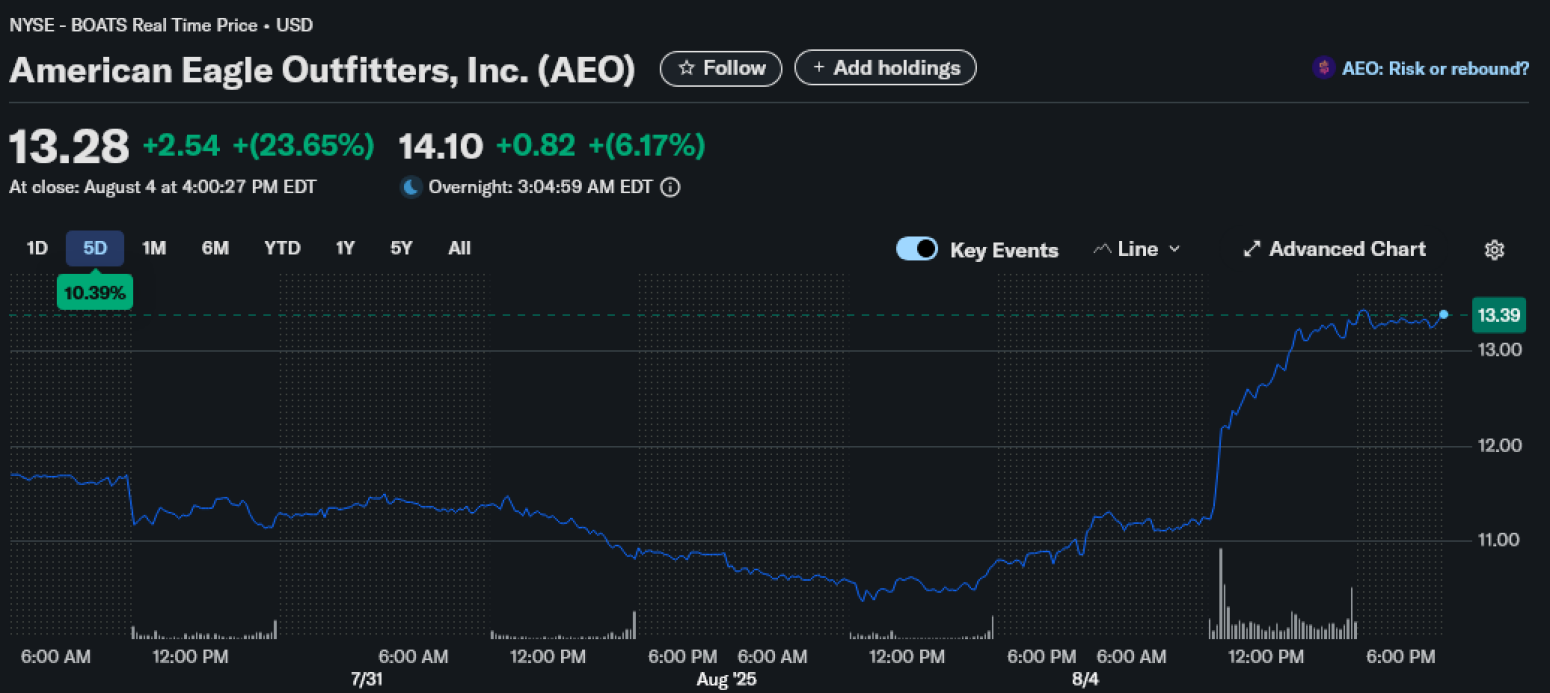Toggle the Key Events switch
The width and height of the screenshot is (1550, 693).
916,249
